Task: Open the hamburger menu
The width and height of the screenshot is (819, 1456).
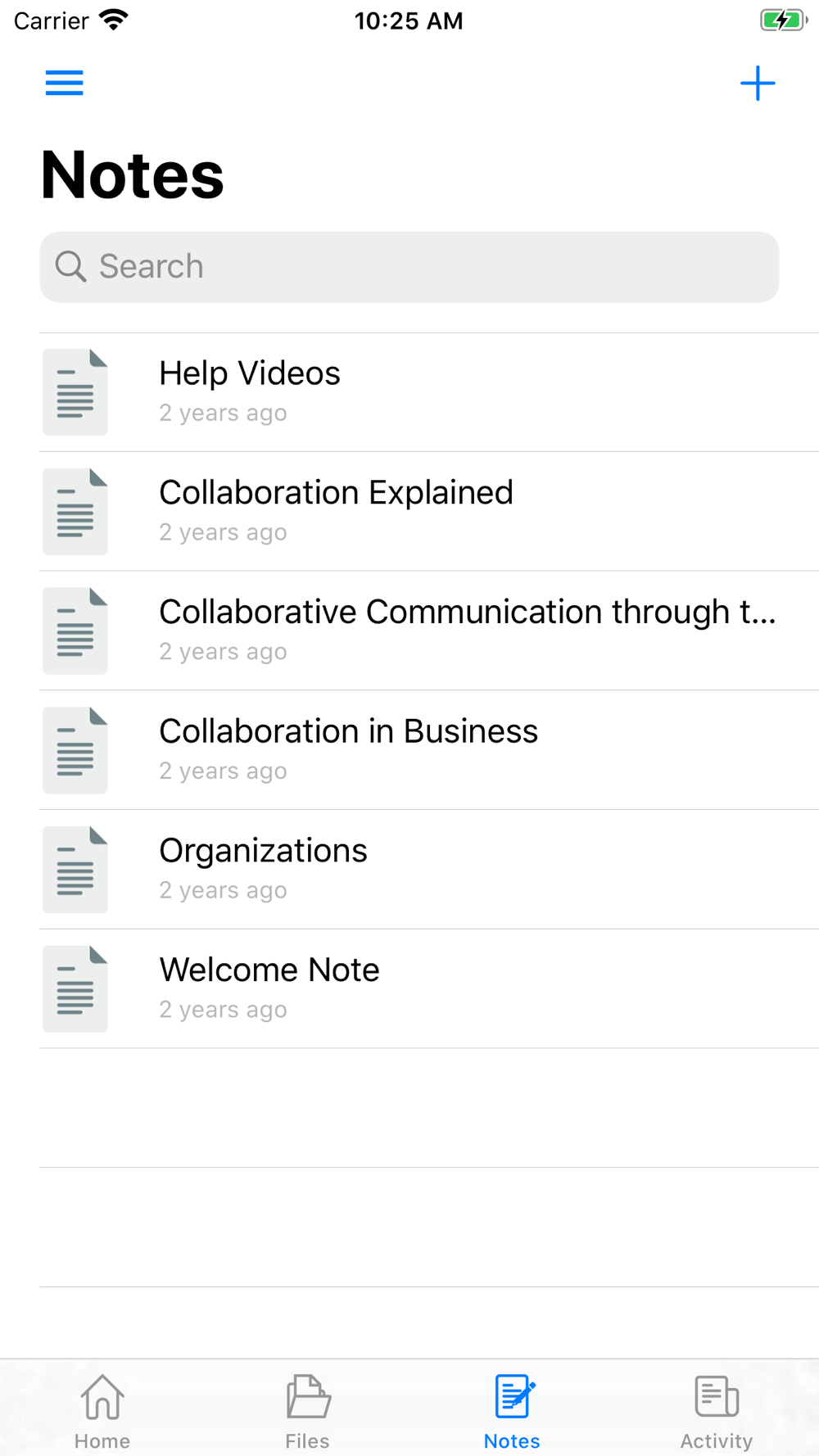Action: 64,83
